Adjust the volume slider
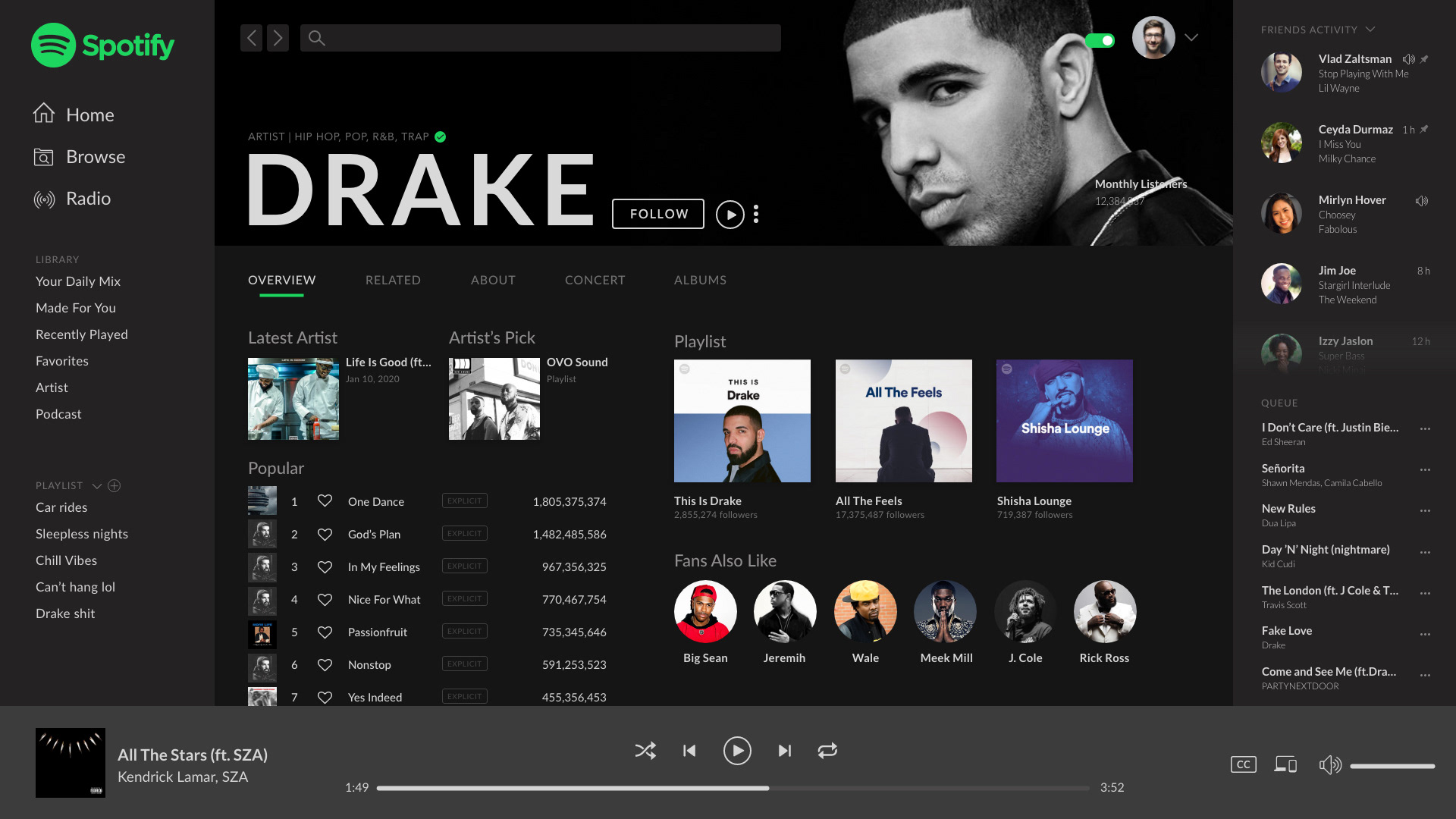The height and width of the screenshot is (819, 1456). [1392, 766]
